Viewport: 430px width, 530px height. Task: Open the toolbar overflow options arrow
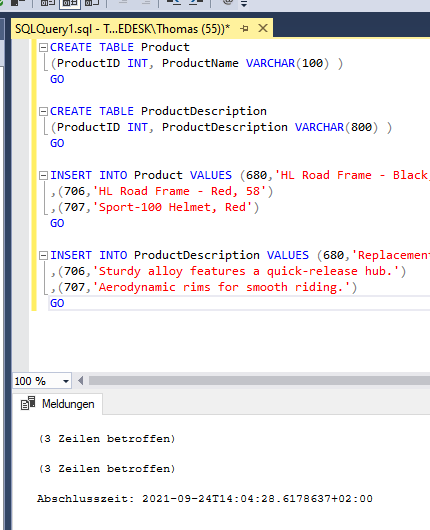click(244, 4)
